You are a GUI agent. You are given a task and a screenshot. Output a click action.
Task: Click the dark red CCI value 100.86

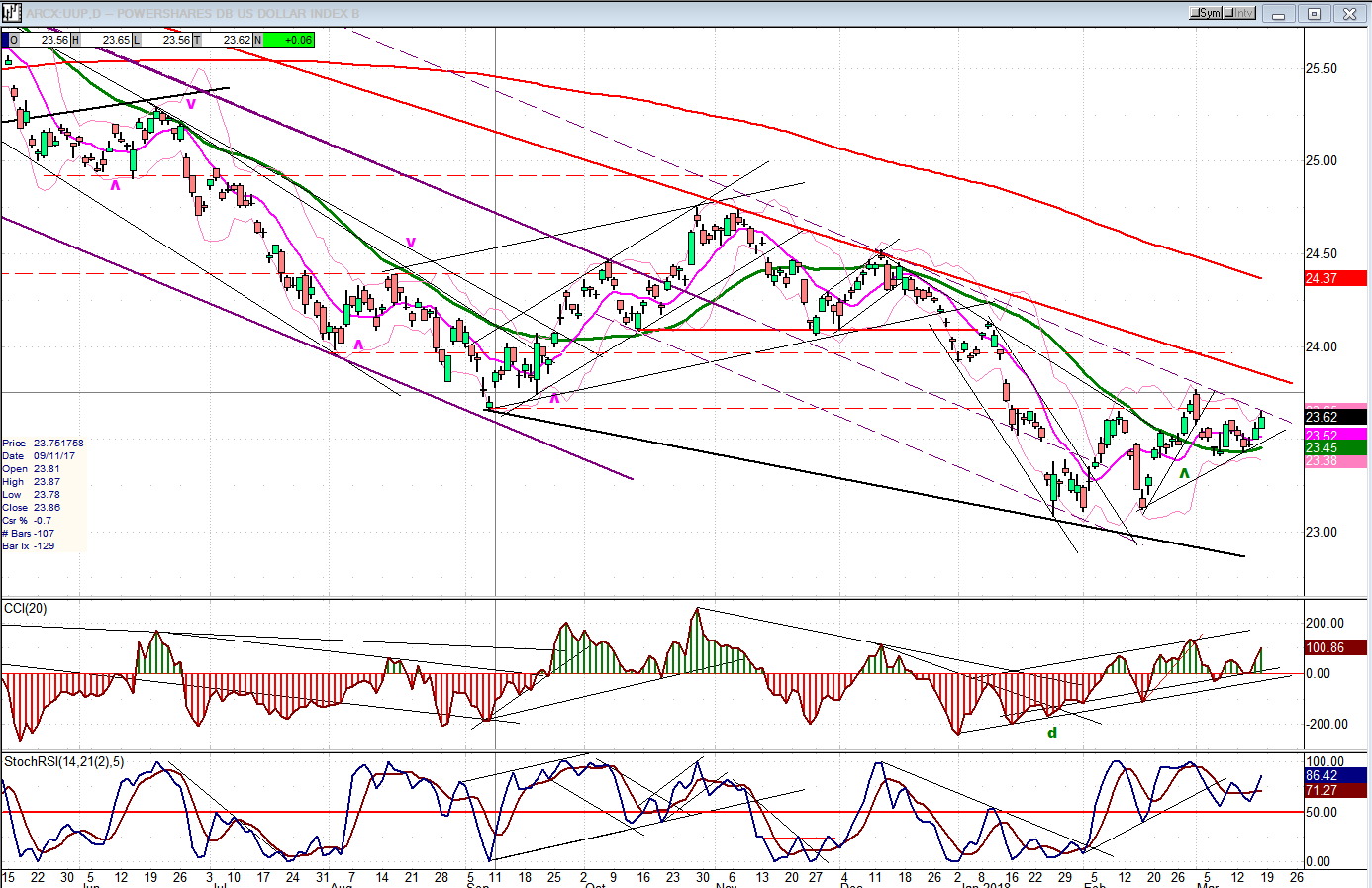point(1325,647)
